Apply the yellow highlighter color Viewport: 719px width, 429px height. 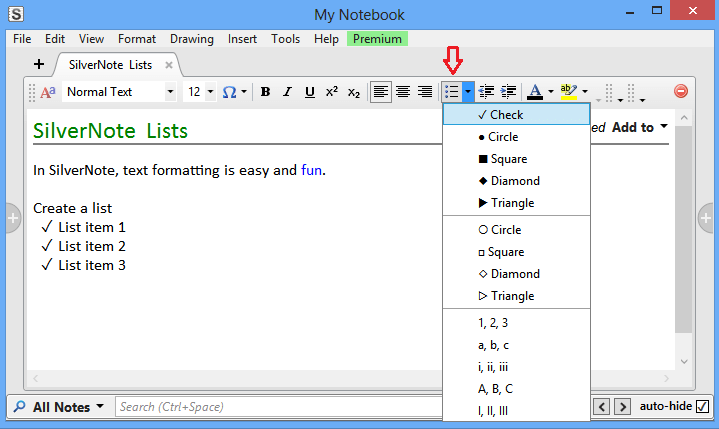coord(569,92)
